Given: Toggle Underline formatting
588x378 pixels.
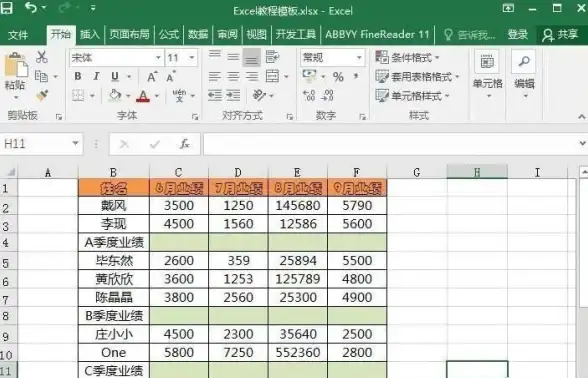Looking at the screenshot, I should [115, 76].
